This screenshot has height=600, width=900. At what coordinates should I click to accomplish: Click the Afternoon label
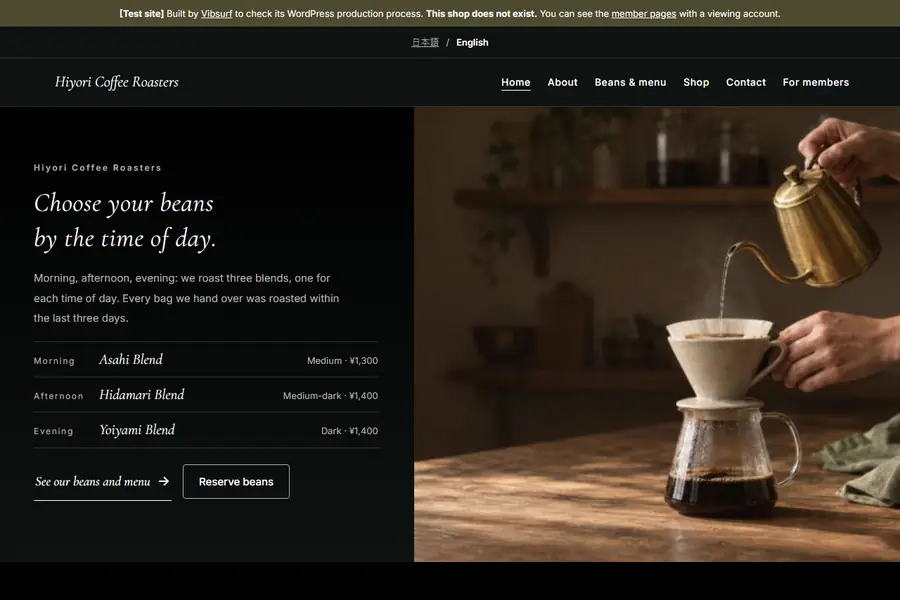59,396
